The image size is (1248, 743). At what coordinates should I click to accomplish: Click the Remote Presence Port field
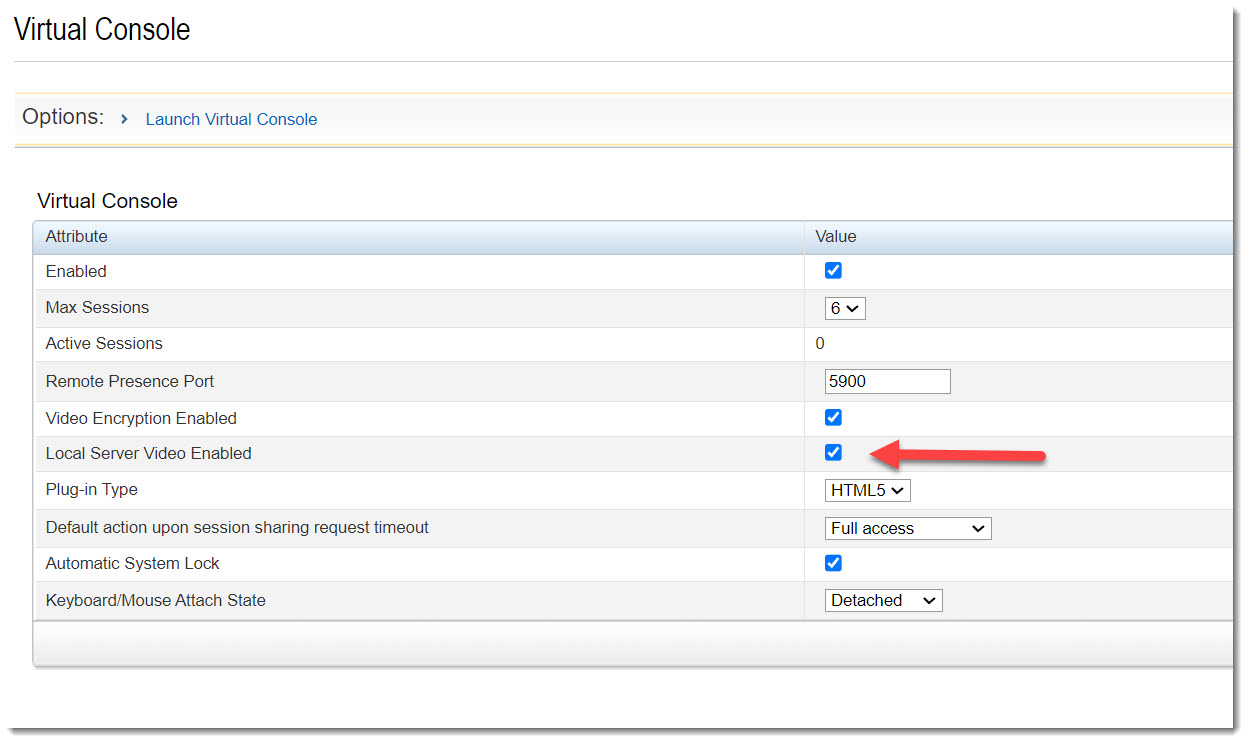coord(887,381)
